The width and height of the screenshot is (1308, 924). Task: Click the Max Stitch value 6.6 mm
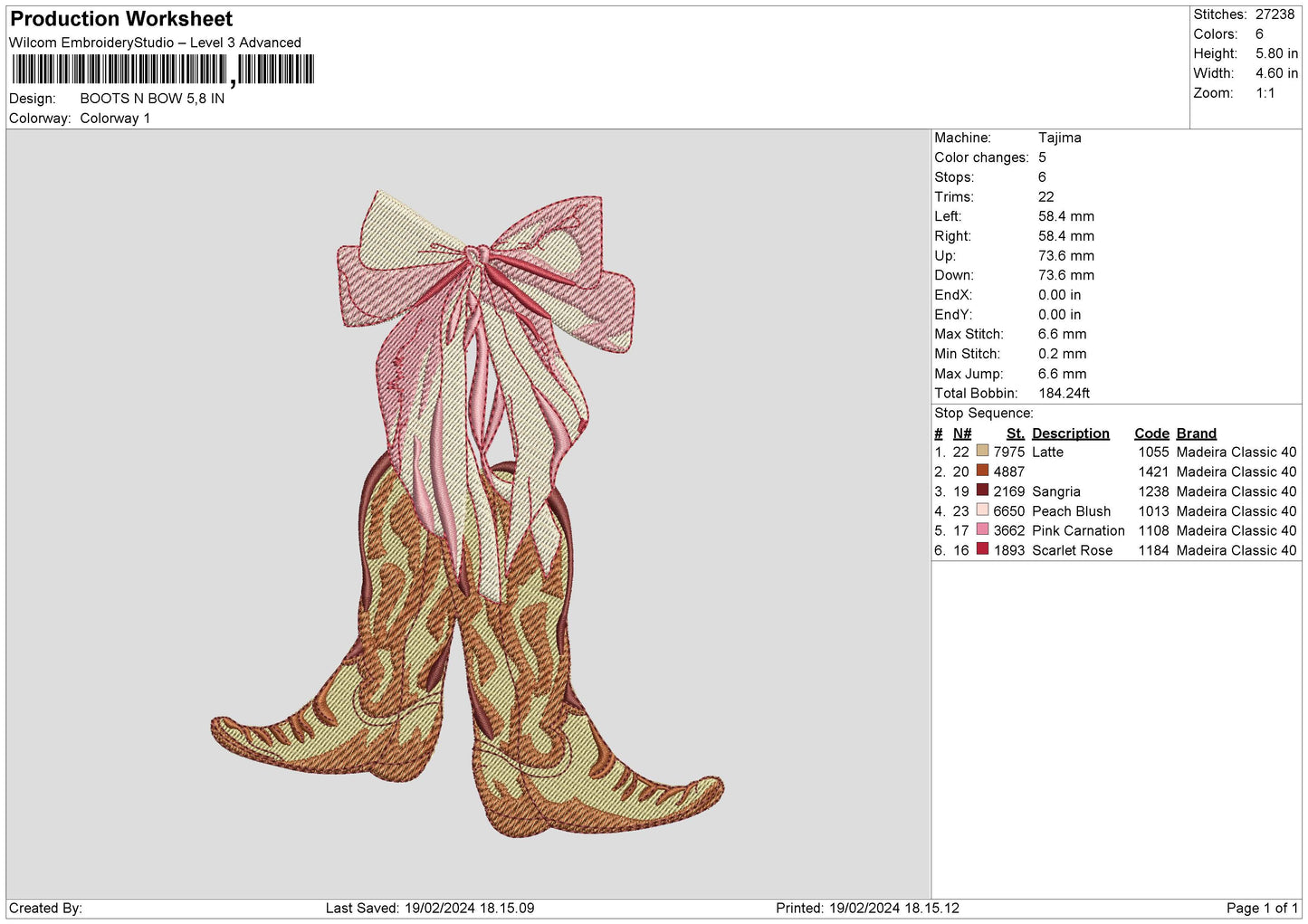(x=1062, y=334)
